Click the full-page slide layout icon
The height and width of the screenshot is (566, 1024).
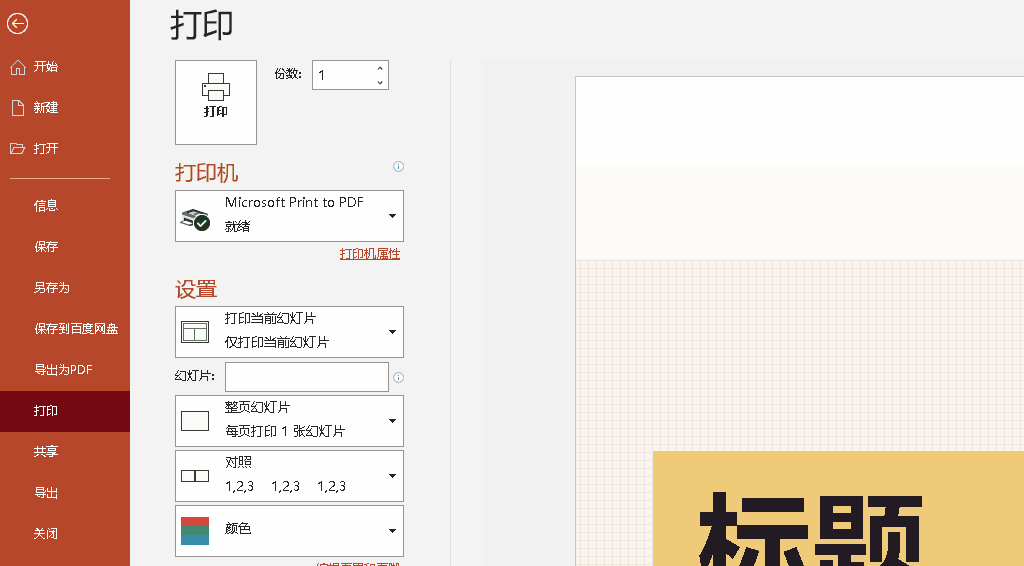195,421
